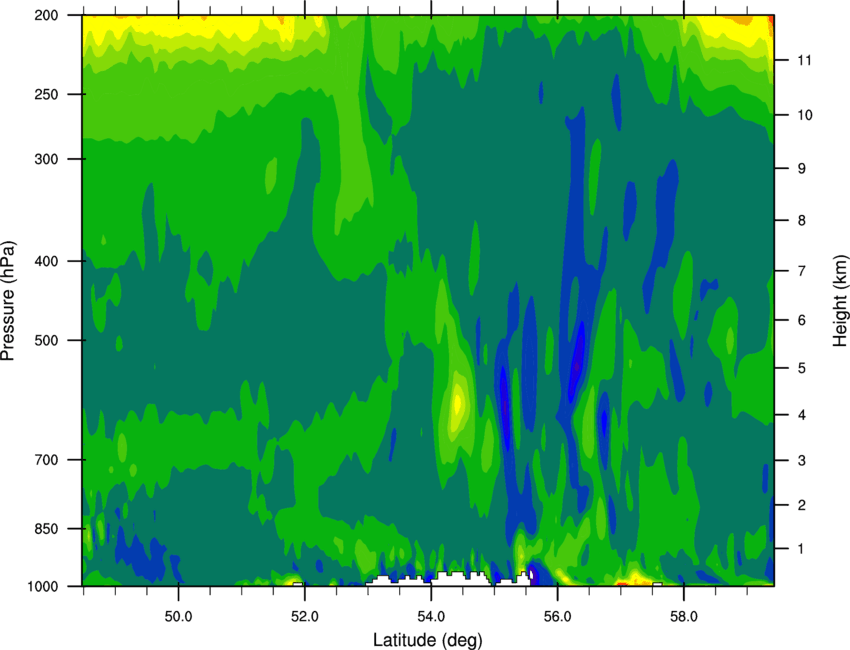
Task: Click the Height (km) axis title
Action: (840, 301)
